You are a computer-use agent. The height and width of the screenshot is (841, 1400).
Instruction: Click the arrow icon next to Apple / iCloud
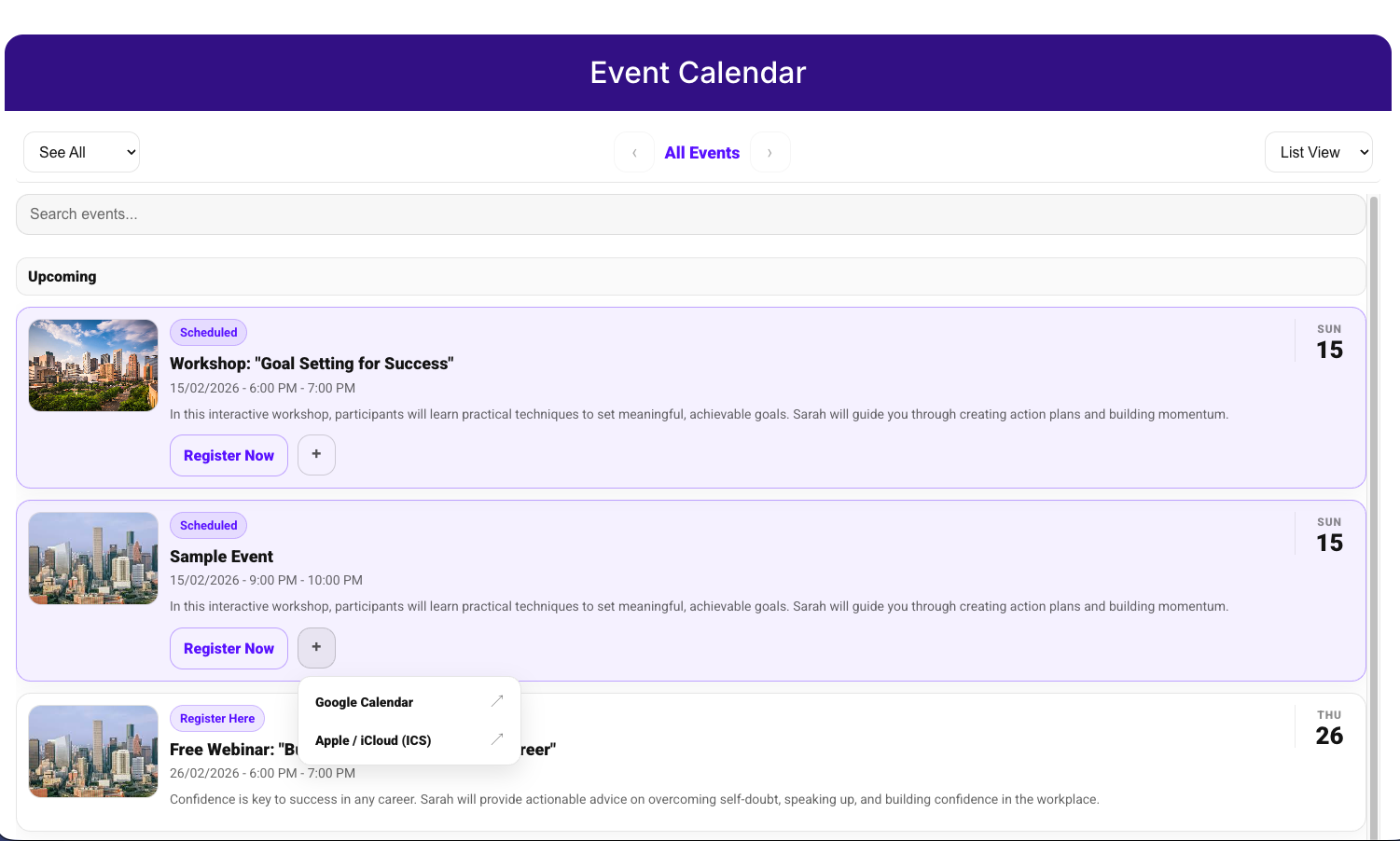pos(497,739)
